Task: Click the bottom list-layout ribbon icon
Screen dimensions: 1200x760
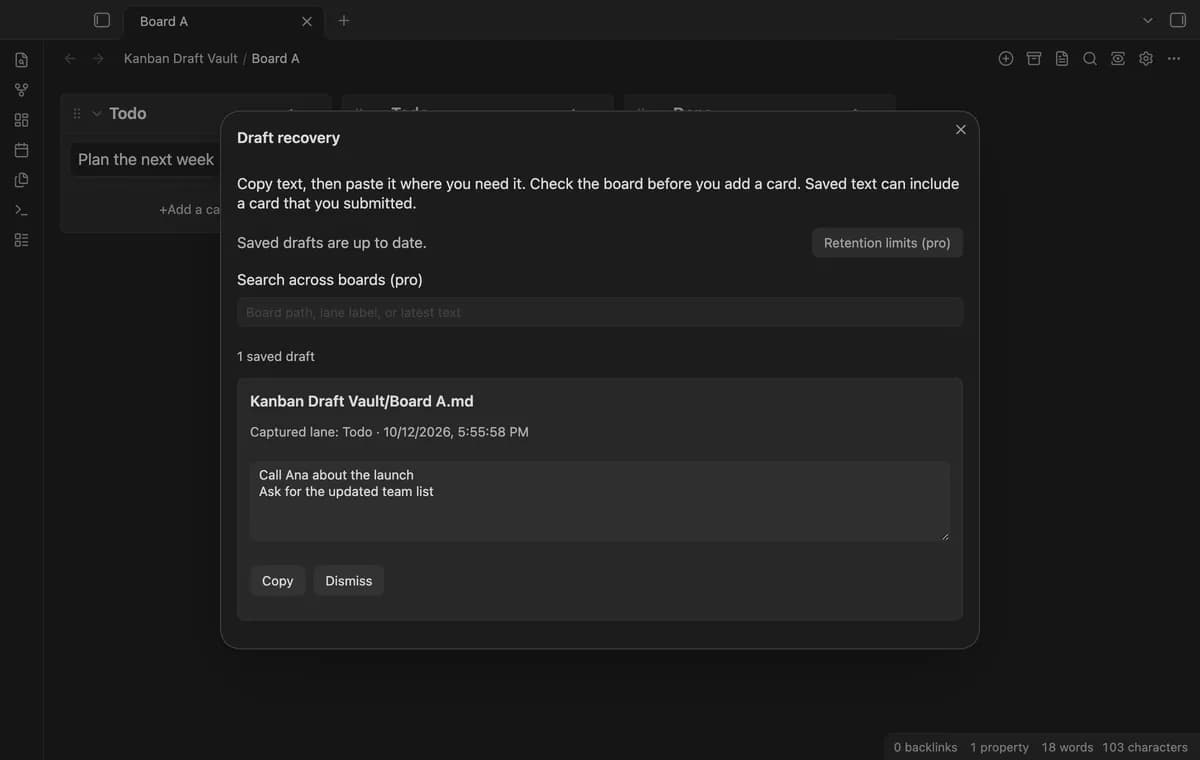Action: [x=21, y=240]
